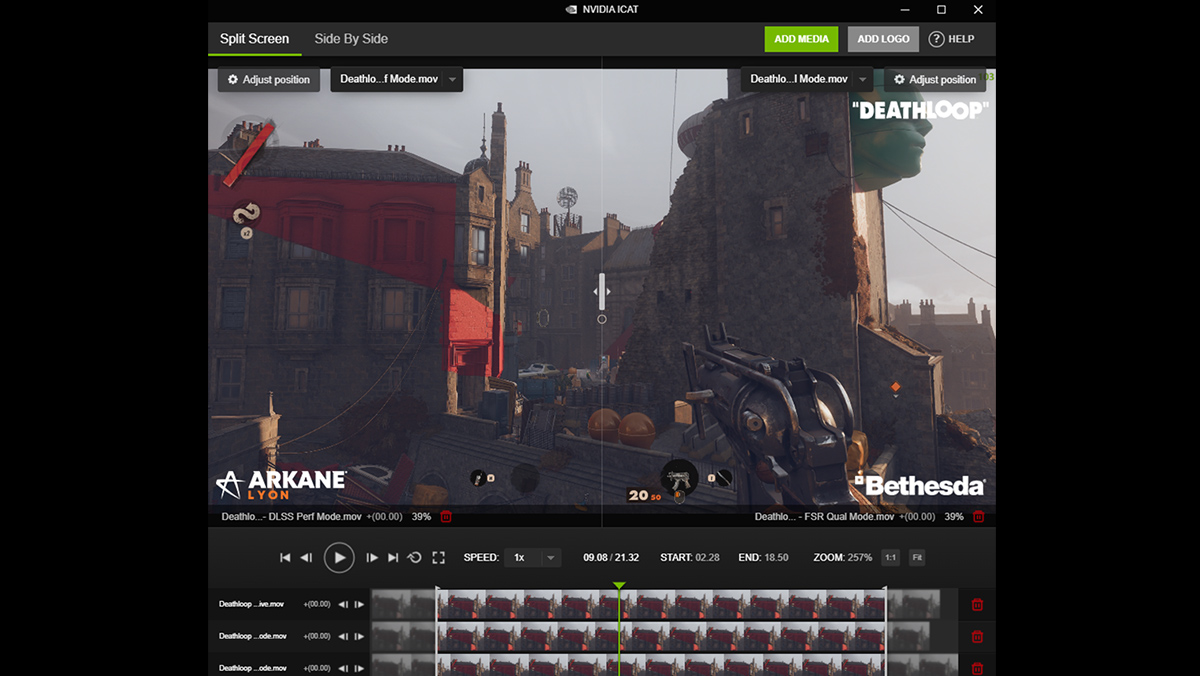Delete the right FSR Qual Mode video
1200x676 pixels.
pyautogui.click(x=978, y=517)
